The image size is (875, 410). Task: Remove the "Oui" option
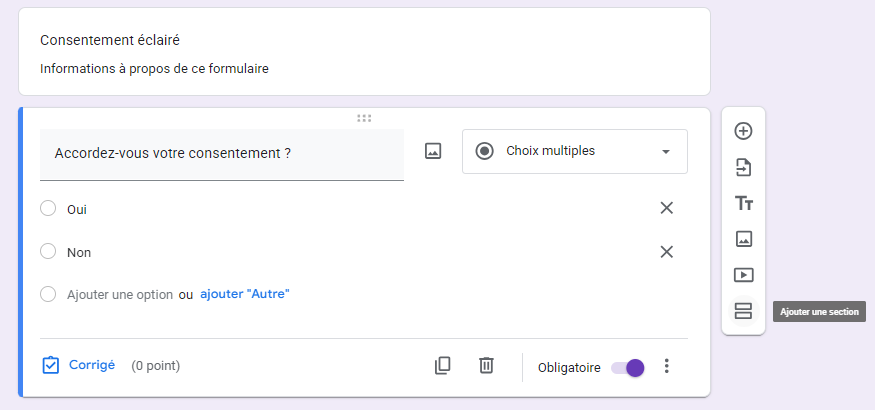click(667, 208)
